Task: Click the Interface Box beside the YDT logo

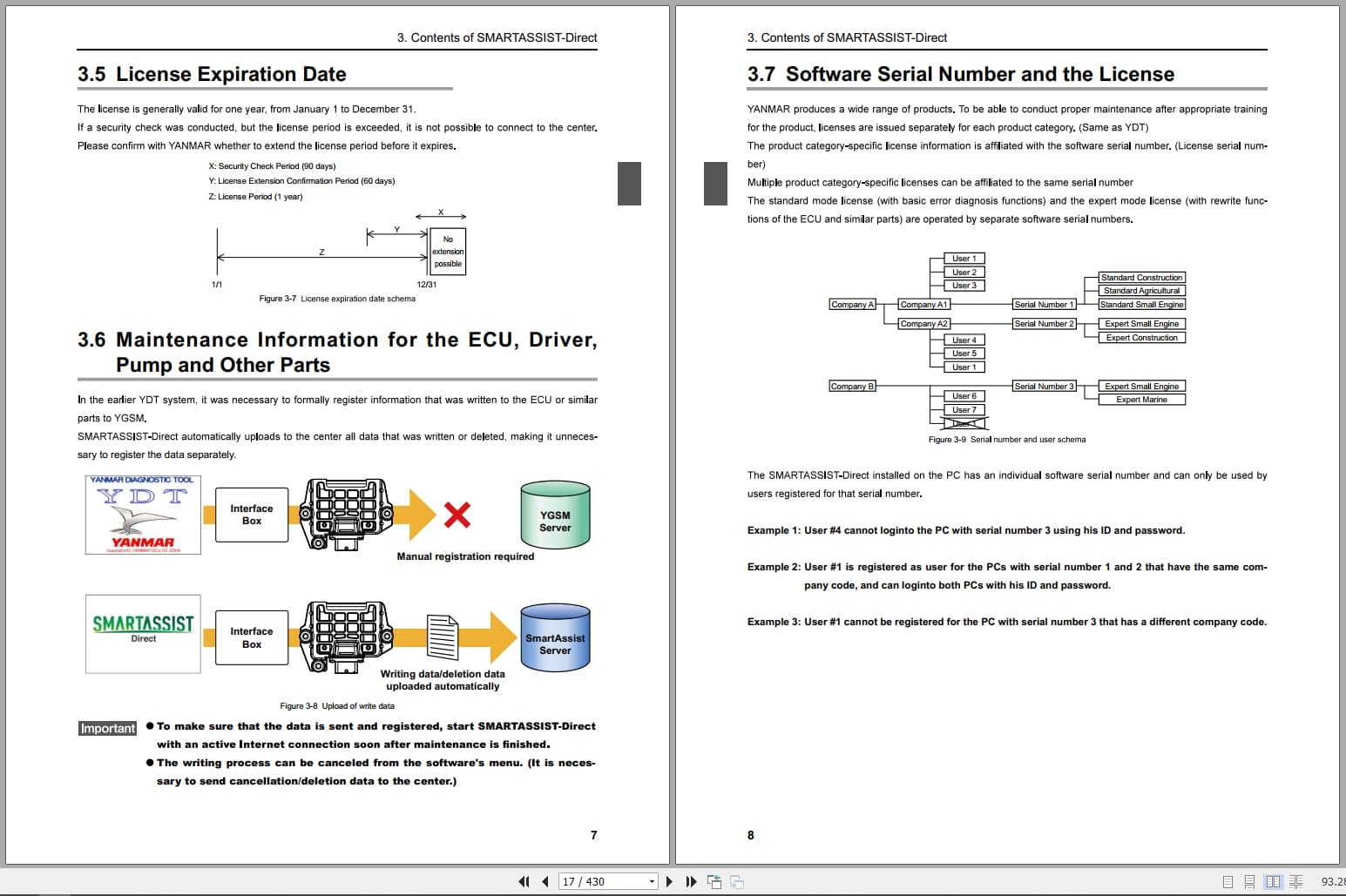Action: pos(252,515)
